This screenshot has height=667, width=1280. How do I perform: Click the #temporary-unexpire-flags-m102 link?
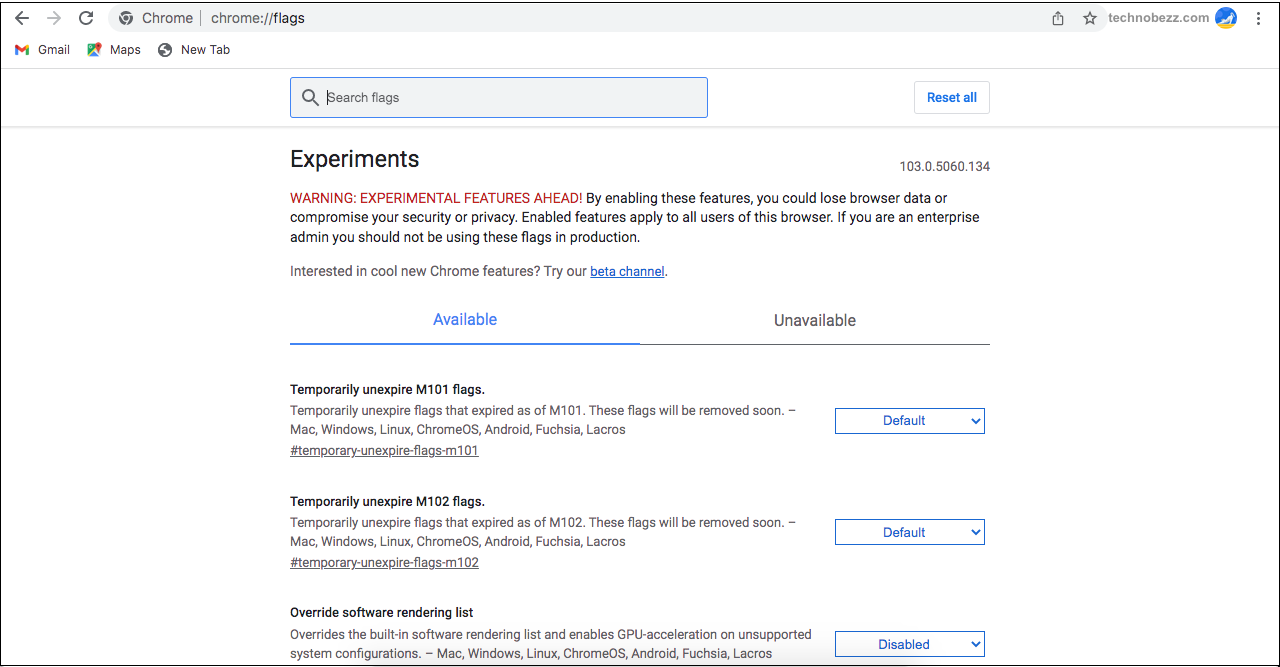click(x=385, y=563)
